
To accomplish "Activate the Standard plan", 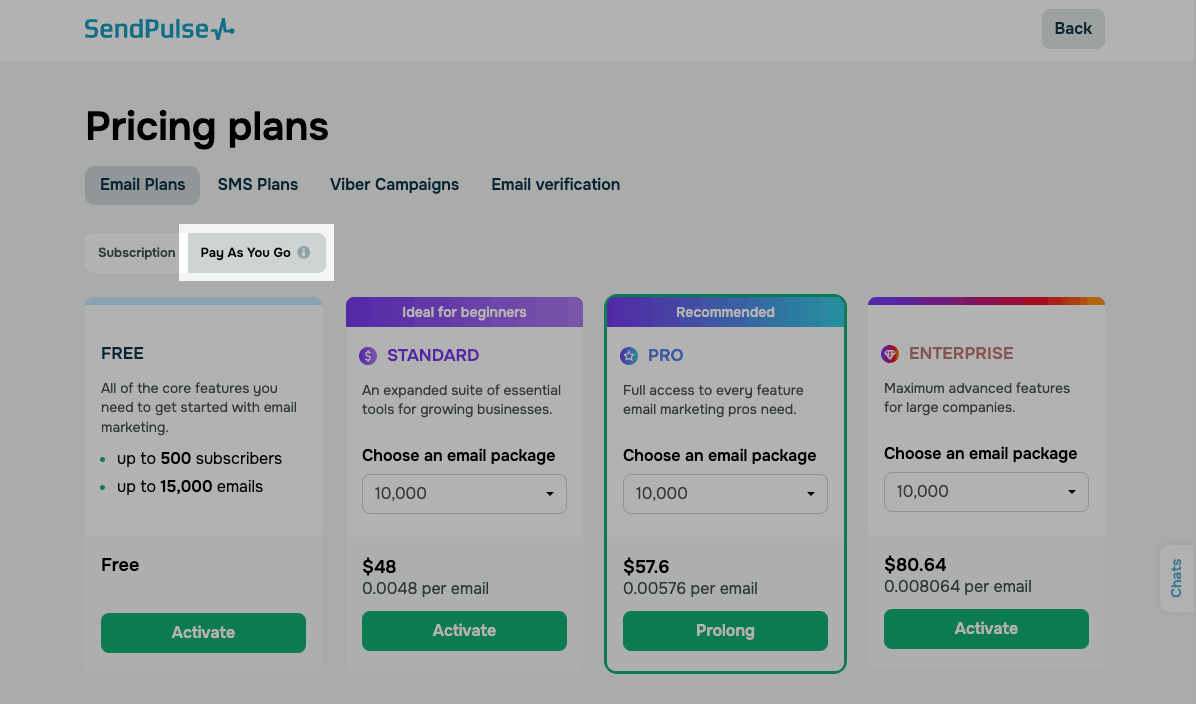I will click(464, 630).
